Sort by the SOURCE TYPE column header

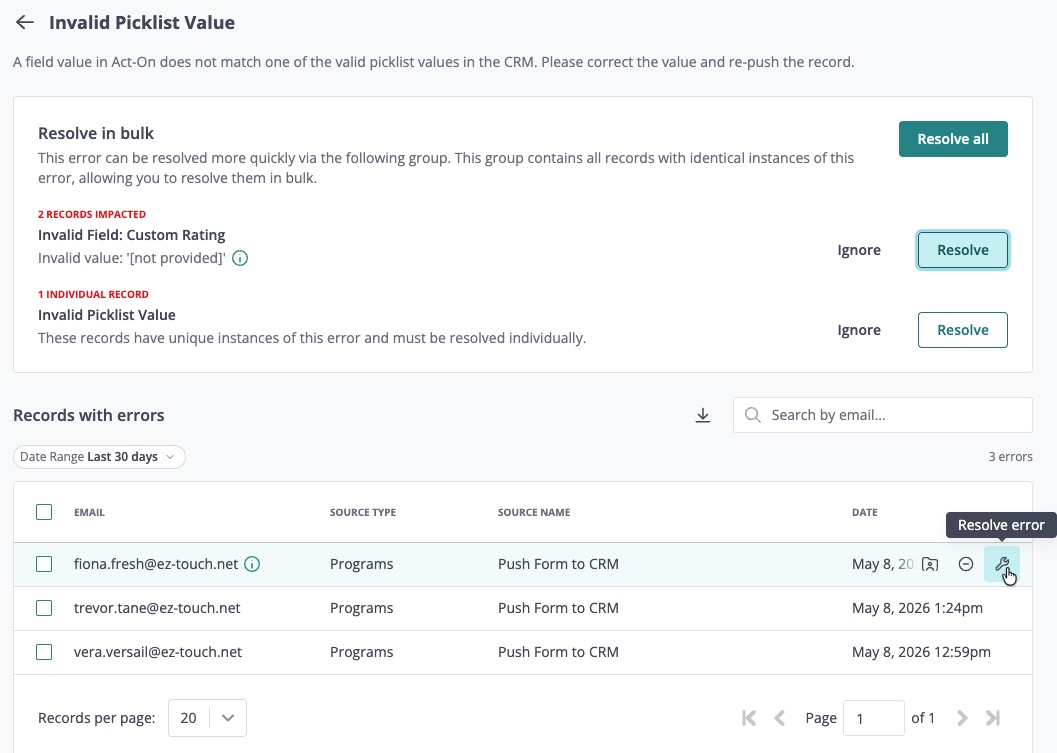click(363, 512)
